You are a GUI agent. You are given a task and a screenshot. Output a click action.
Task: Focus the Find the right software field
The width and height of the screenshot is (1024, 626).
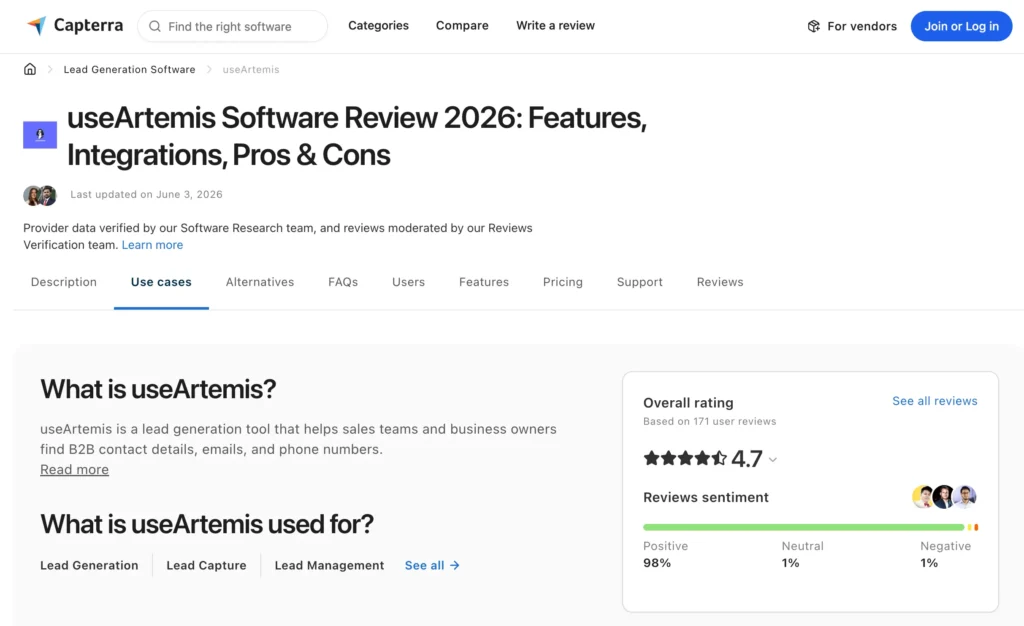232,26
